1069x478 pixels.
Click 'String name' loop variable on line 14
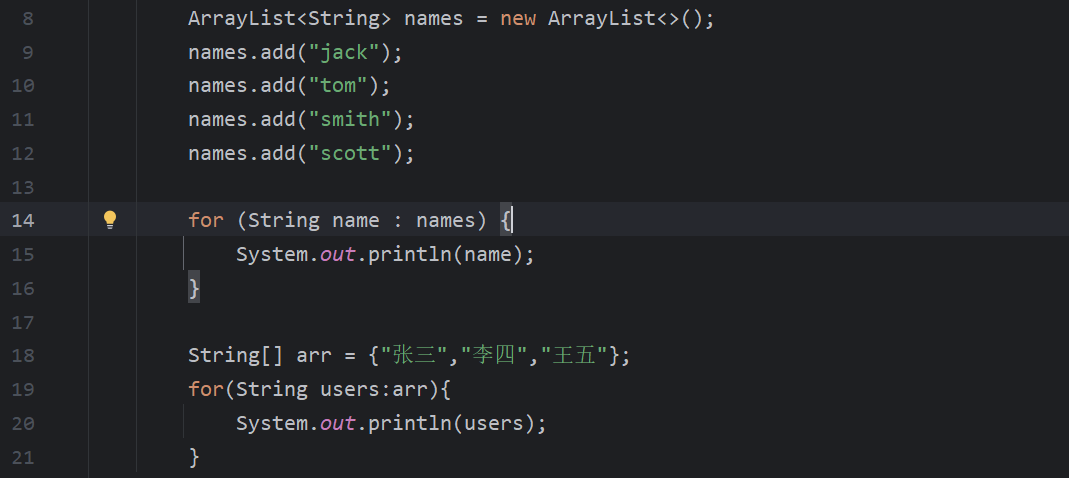314,220
